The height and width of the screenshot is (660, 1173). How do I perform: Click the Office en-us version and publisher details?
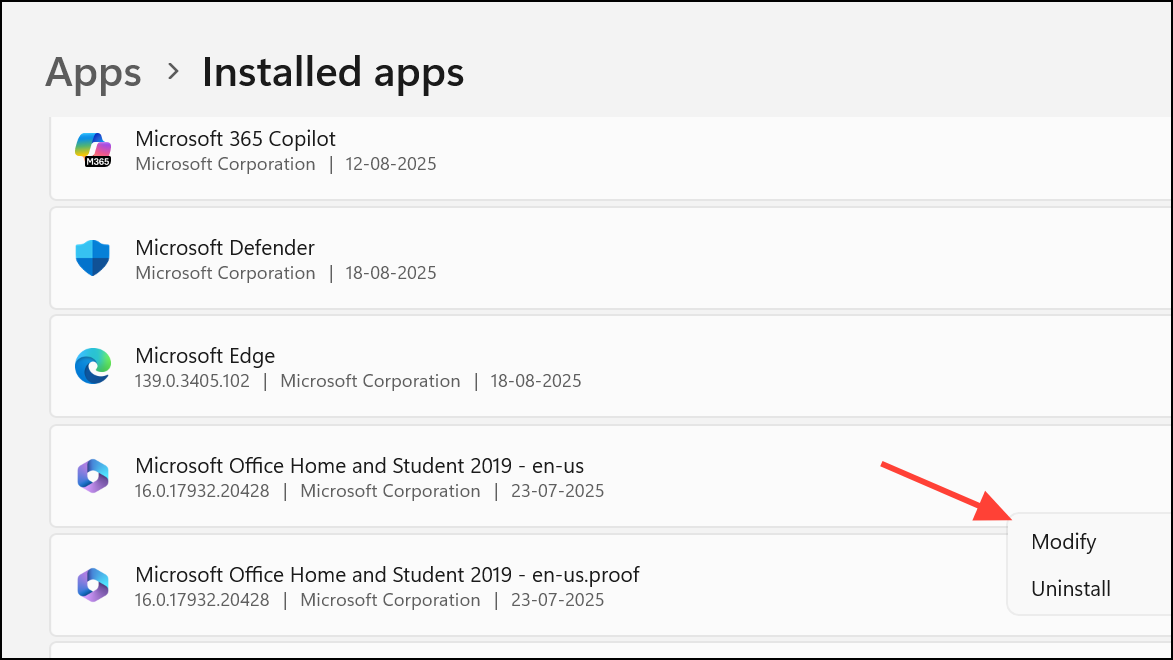[369, 491]
